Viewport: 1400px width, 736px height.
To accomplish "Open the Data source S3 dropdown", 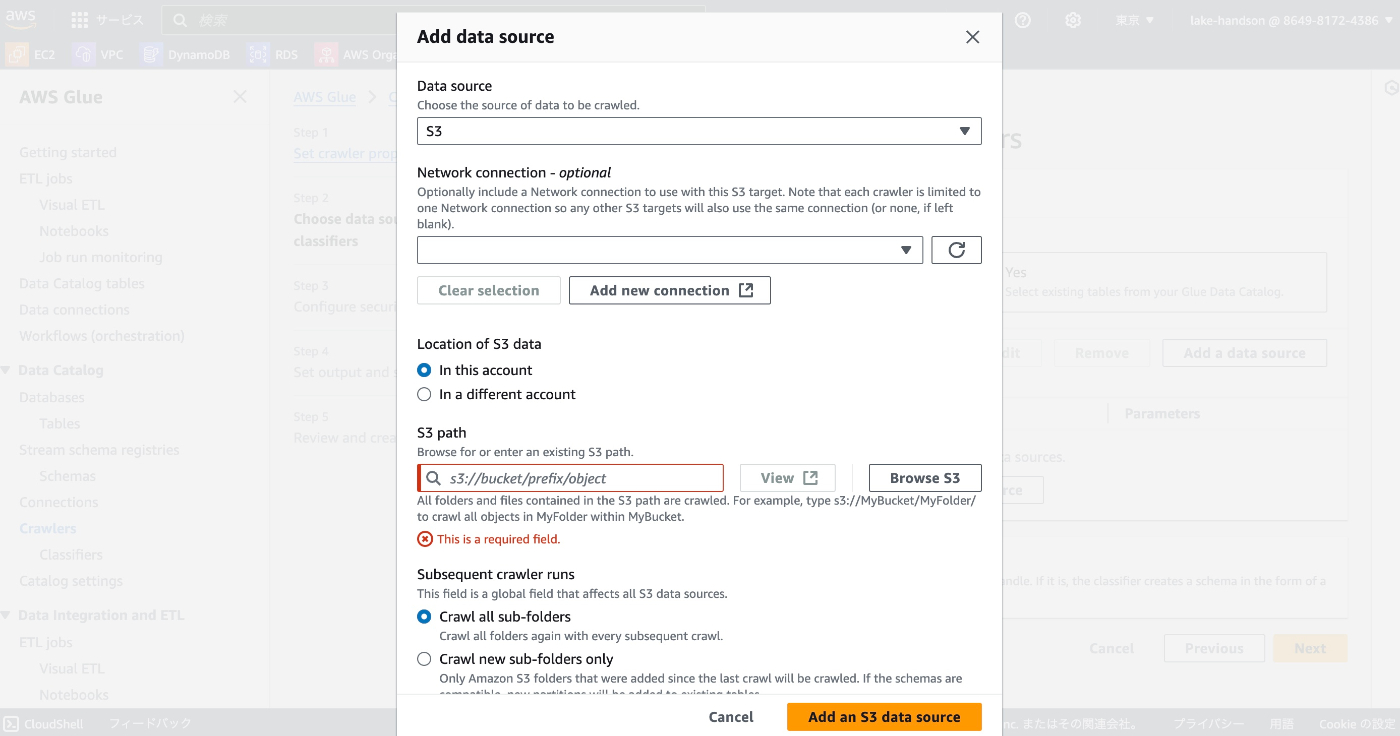I will 698,131.
